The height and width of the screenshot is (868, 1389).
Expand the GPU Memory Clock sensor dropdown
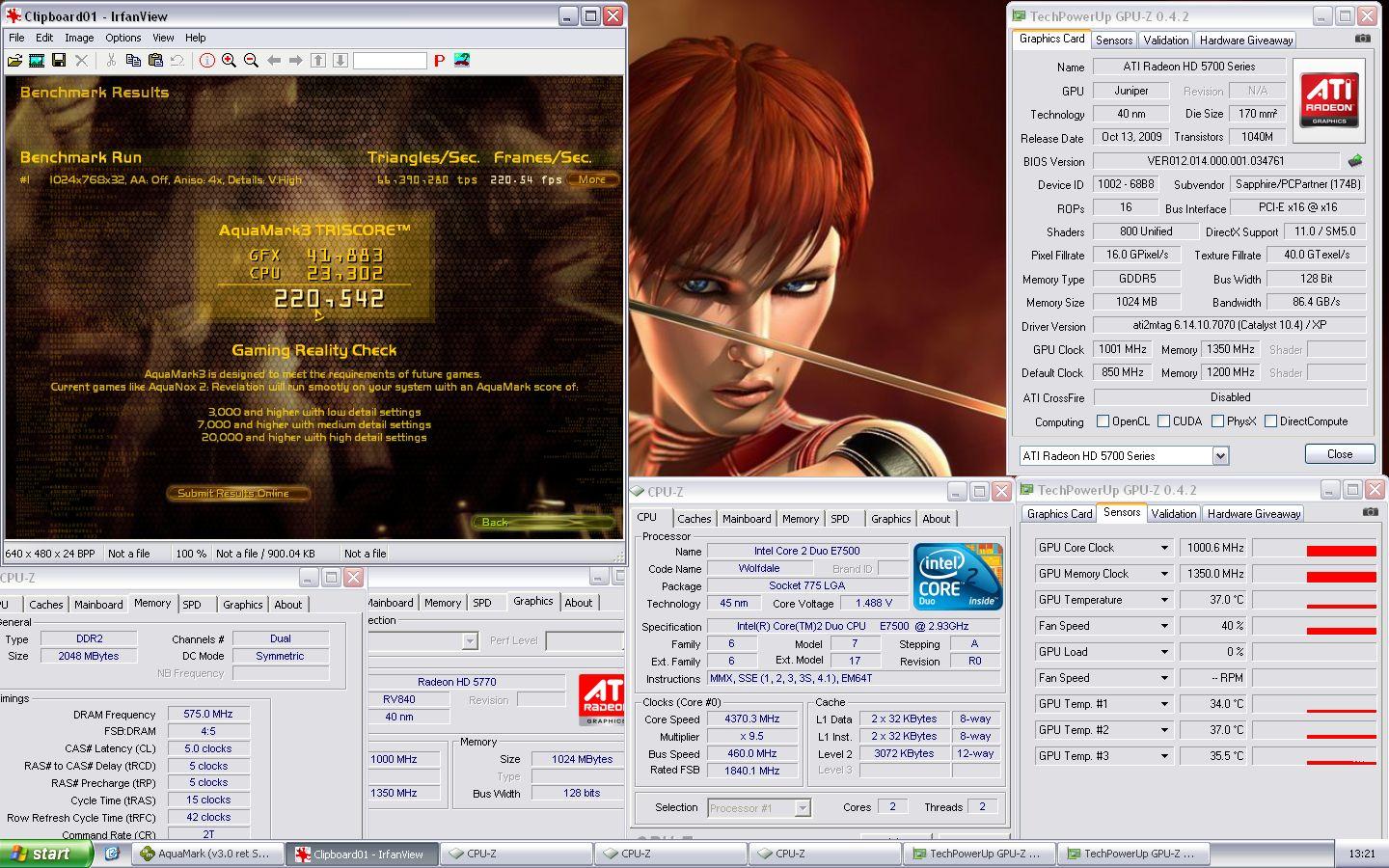[1164, 574]
